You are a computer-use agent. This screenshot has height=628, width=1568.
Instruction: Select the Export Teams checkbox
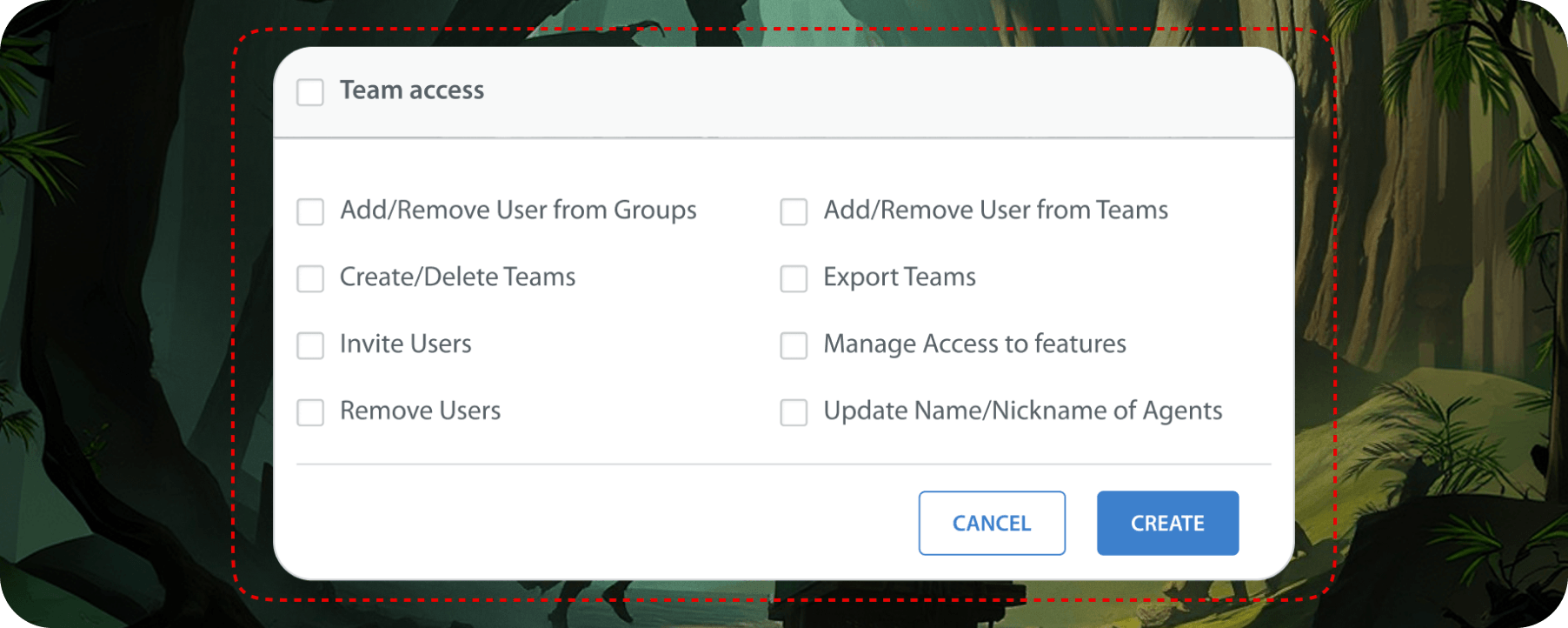[x=794, y=278]
